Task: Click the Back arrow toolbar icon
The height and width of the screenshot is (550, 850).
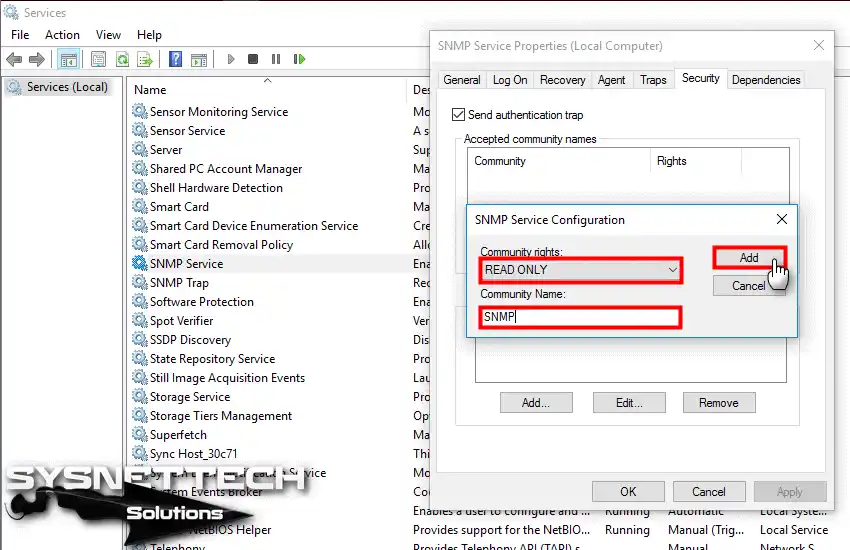Action: pyautogui.click(x=14, y=59)
